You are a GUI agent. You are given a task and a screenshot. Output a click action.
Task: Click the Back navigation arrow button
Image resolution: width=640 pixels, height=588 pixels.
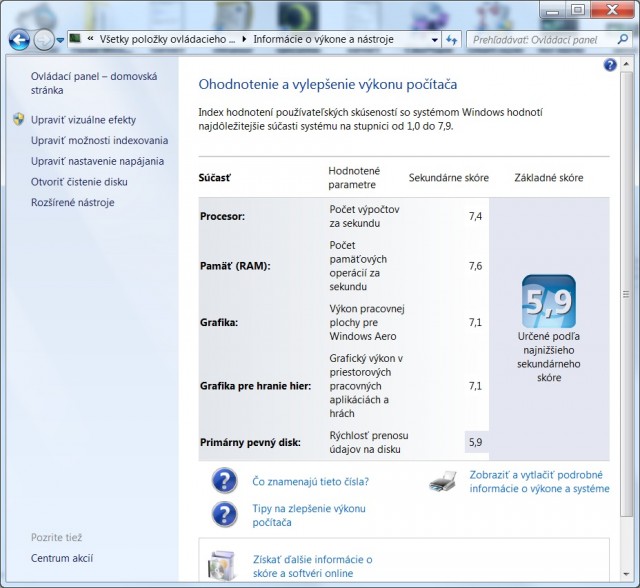pyautogui.click(x=19, y=40)
